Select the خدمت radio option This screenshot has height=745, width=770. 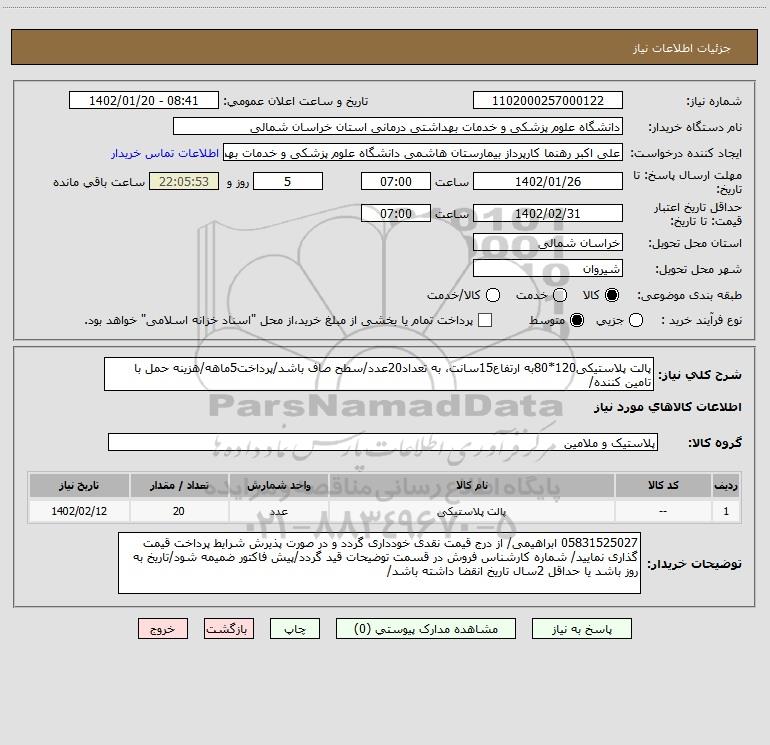click(560, 295)
